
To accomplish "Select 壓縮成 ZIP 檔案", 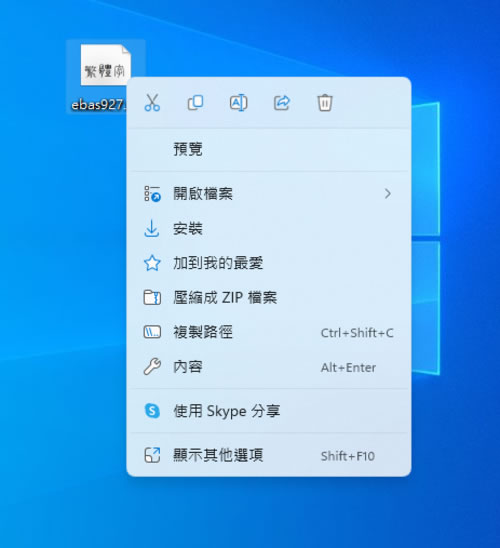I will tap(269, 298).
